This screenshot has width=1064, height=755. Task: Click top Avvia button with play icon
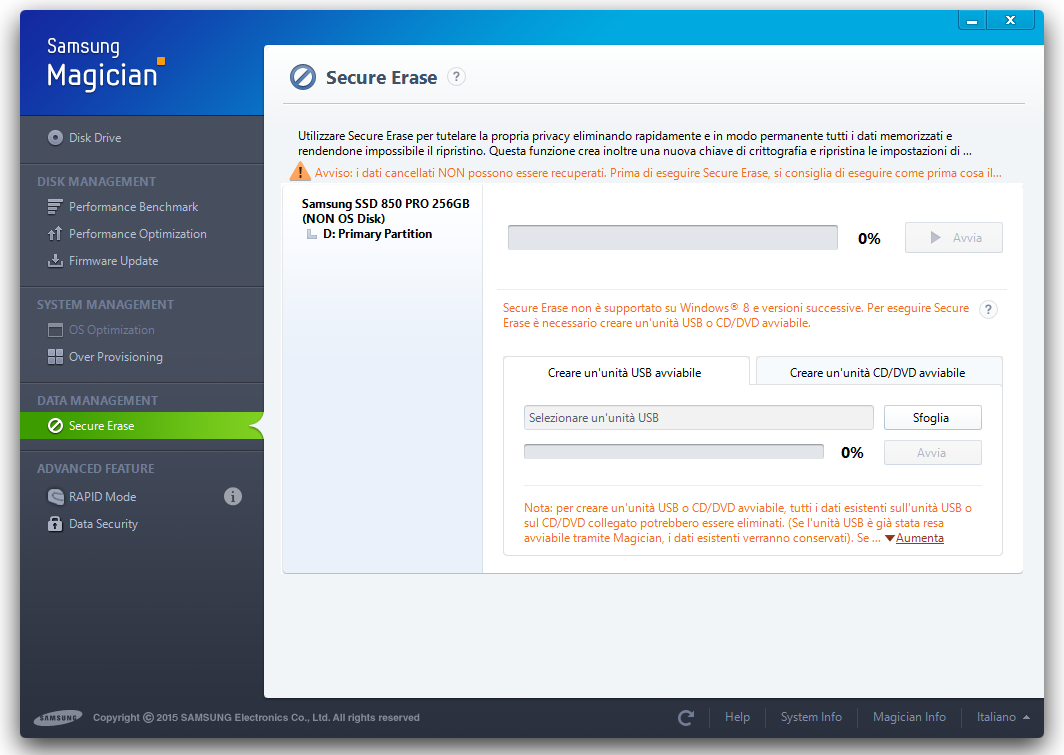coord(953,237)
